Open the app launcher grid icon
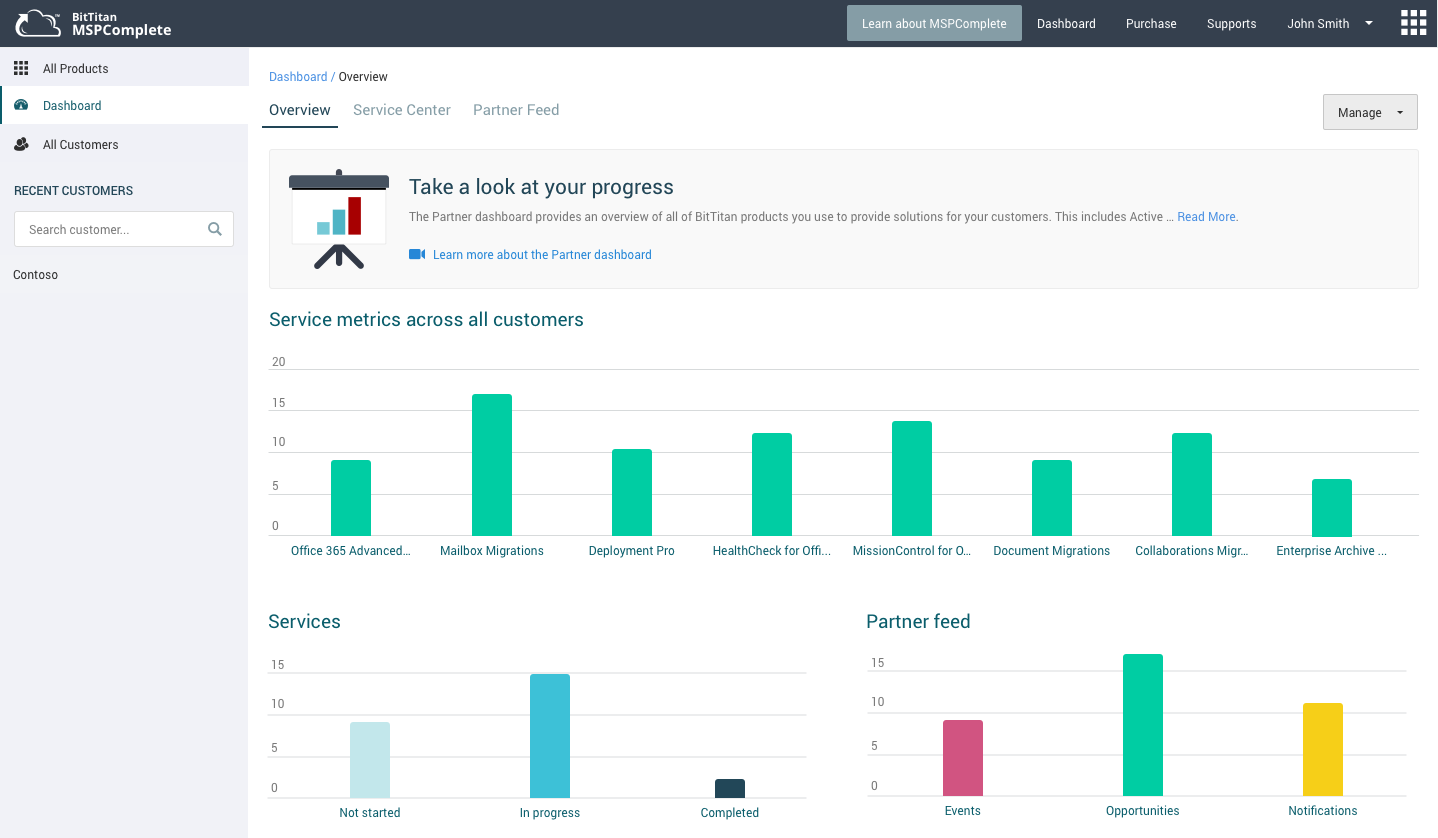The image size is (1438, 838). pos(1413,23)
